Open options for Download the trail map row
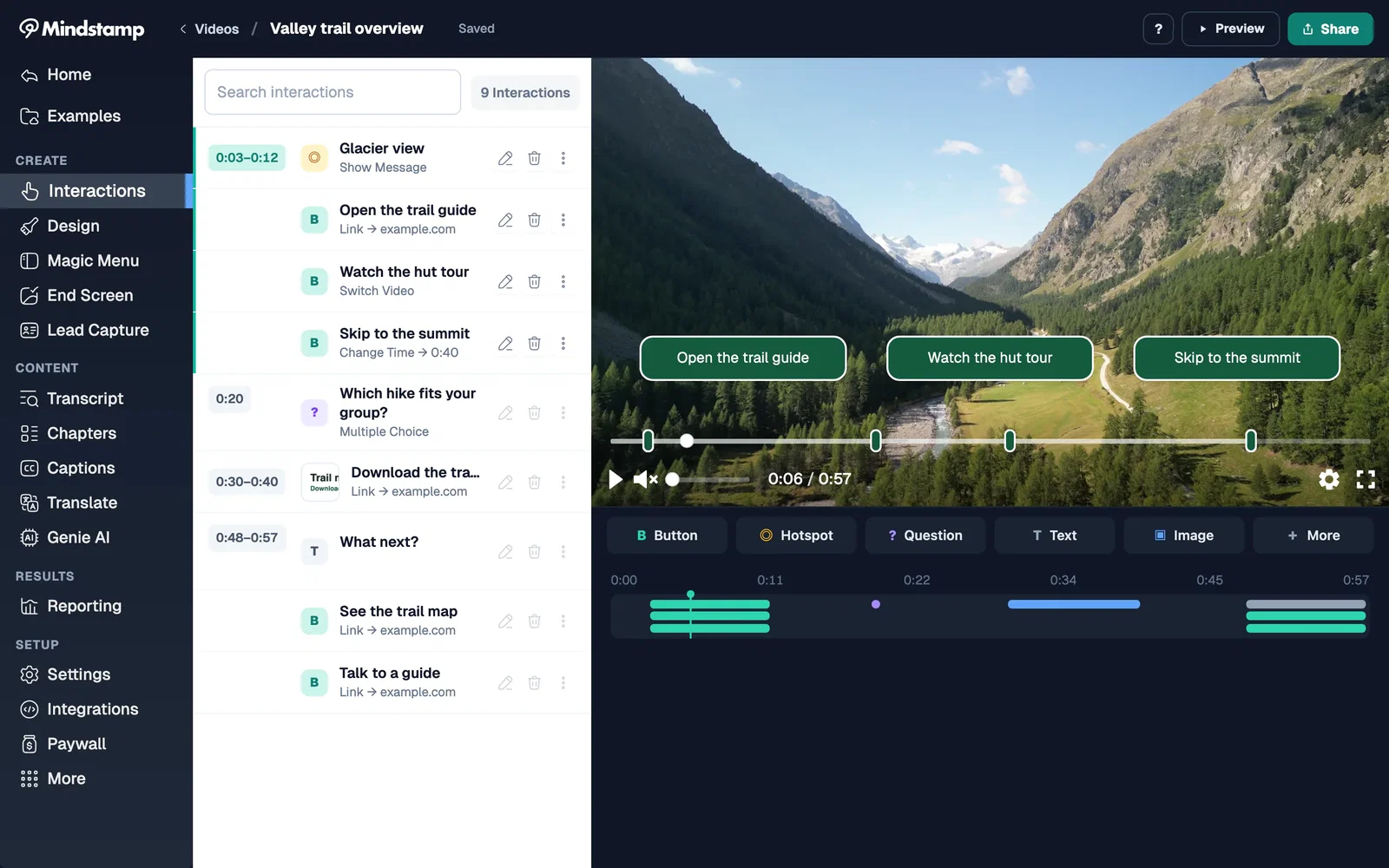Viewport: 1389px width, 868px height. tap(563, 482)
